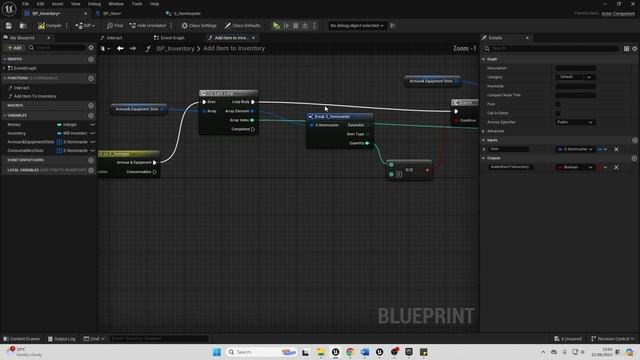Click the add plus icon in the Event Dispatchers row
This screenshot has height=360, width=640.
[91, 160]
